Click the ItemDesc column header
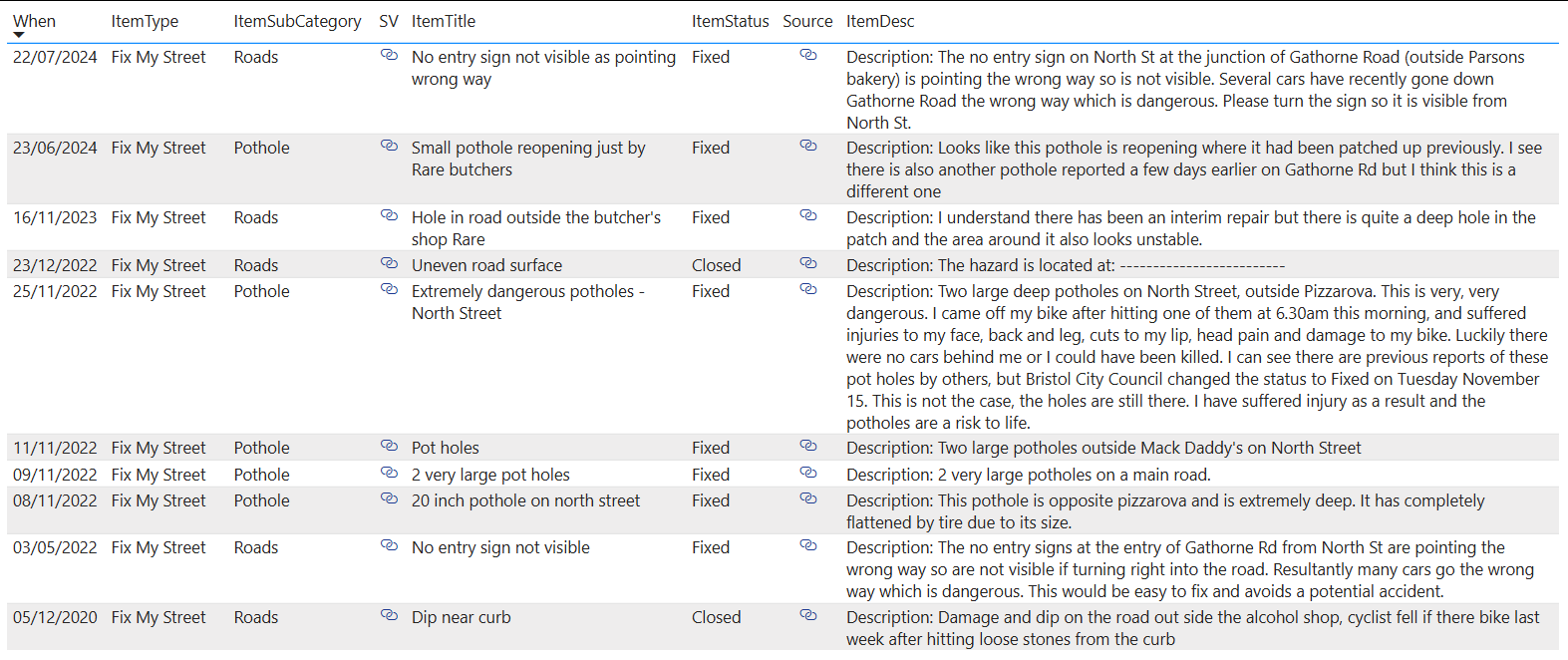Viewport: 1568px width, 660px height. click(x=879, y=21)
